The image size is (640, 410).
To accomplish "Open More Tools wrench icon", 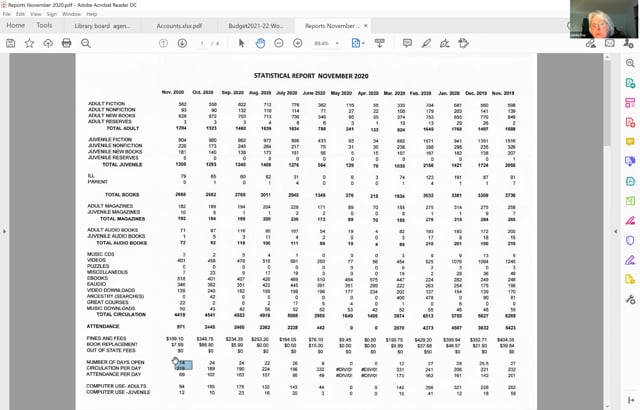I will 630,299.
